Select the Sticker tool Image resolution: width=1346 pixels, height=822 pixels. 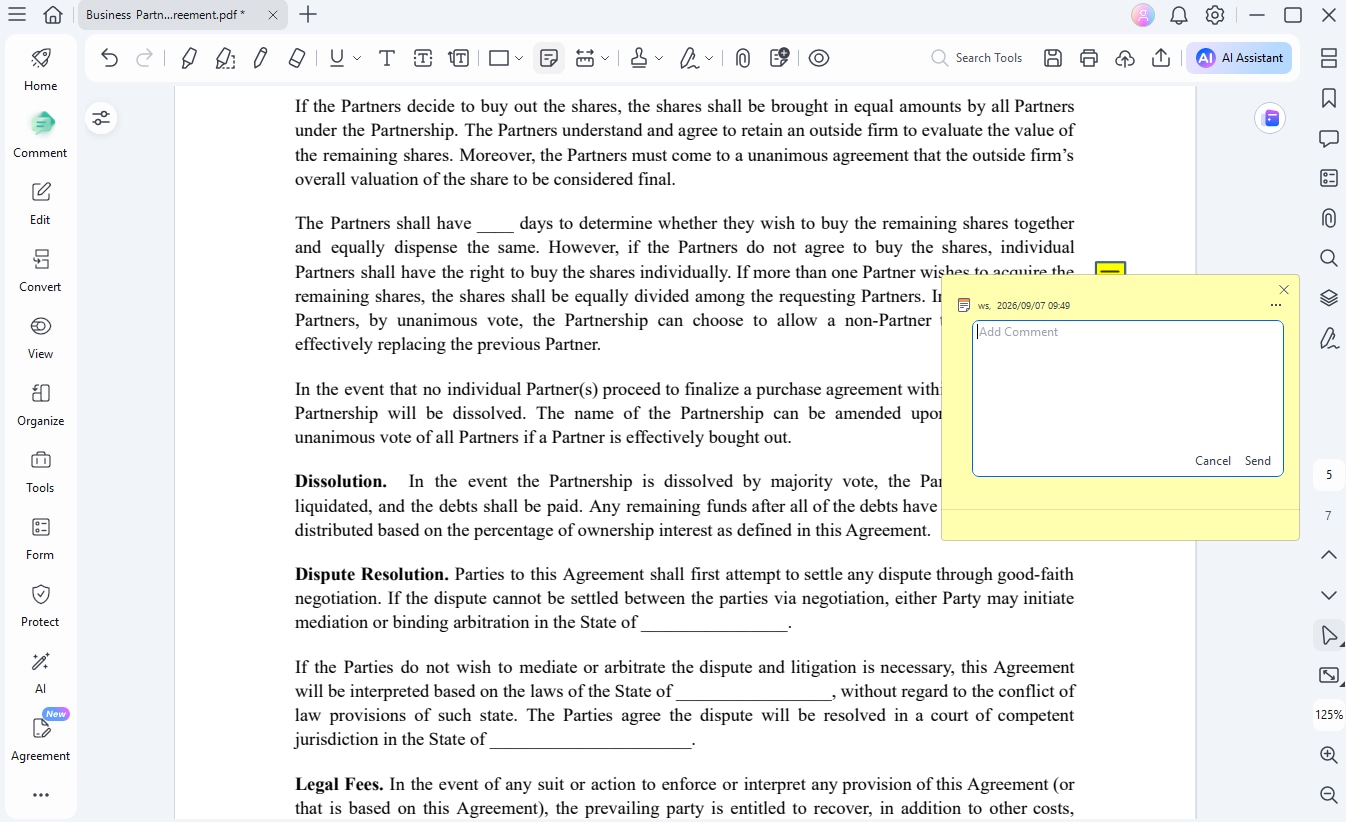tap(779, 57)
